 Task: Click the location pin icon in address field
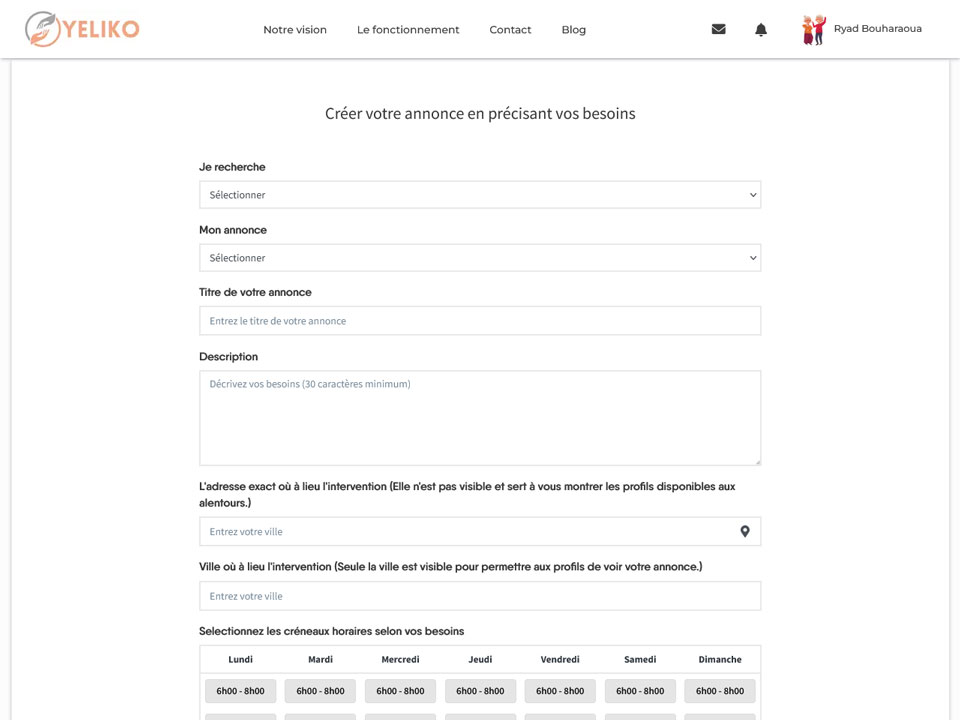pyautogui.click(x=745, y=531)
